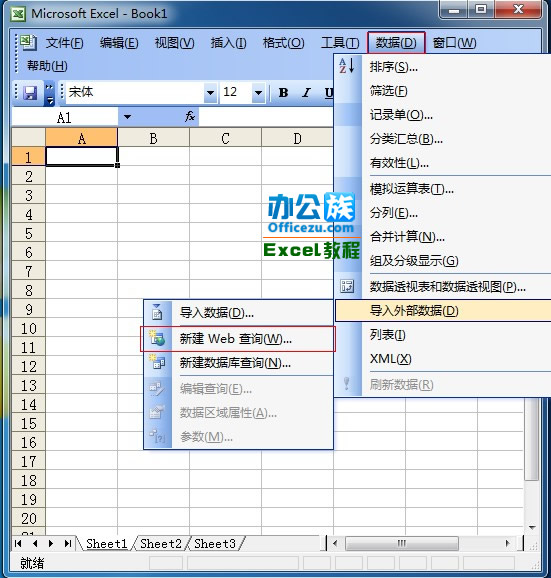Select 导入外部数据(D) submenu entry
Screen dimensions: 551x578
[443, 310]
